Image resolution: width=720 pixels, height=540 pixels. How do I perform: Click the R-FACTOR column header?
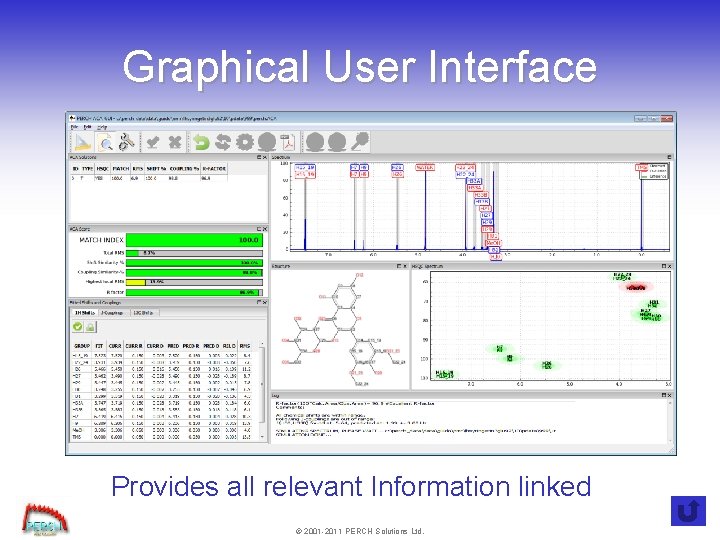[x=214, y=169]
